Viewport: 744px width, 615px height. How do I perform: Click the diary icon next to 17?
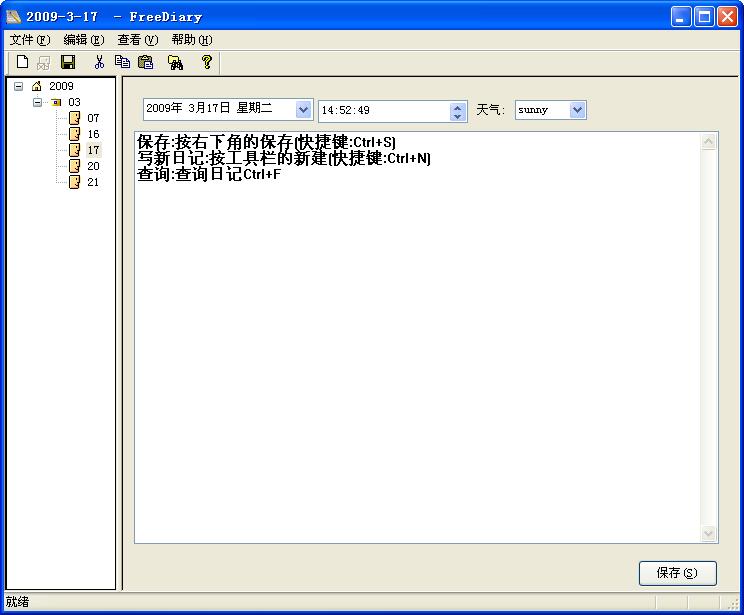(74, 150)
